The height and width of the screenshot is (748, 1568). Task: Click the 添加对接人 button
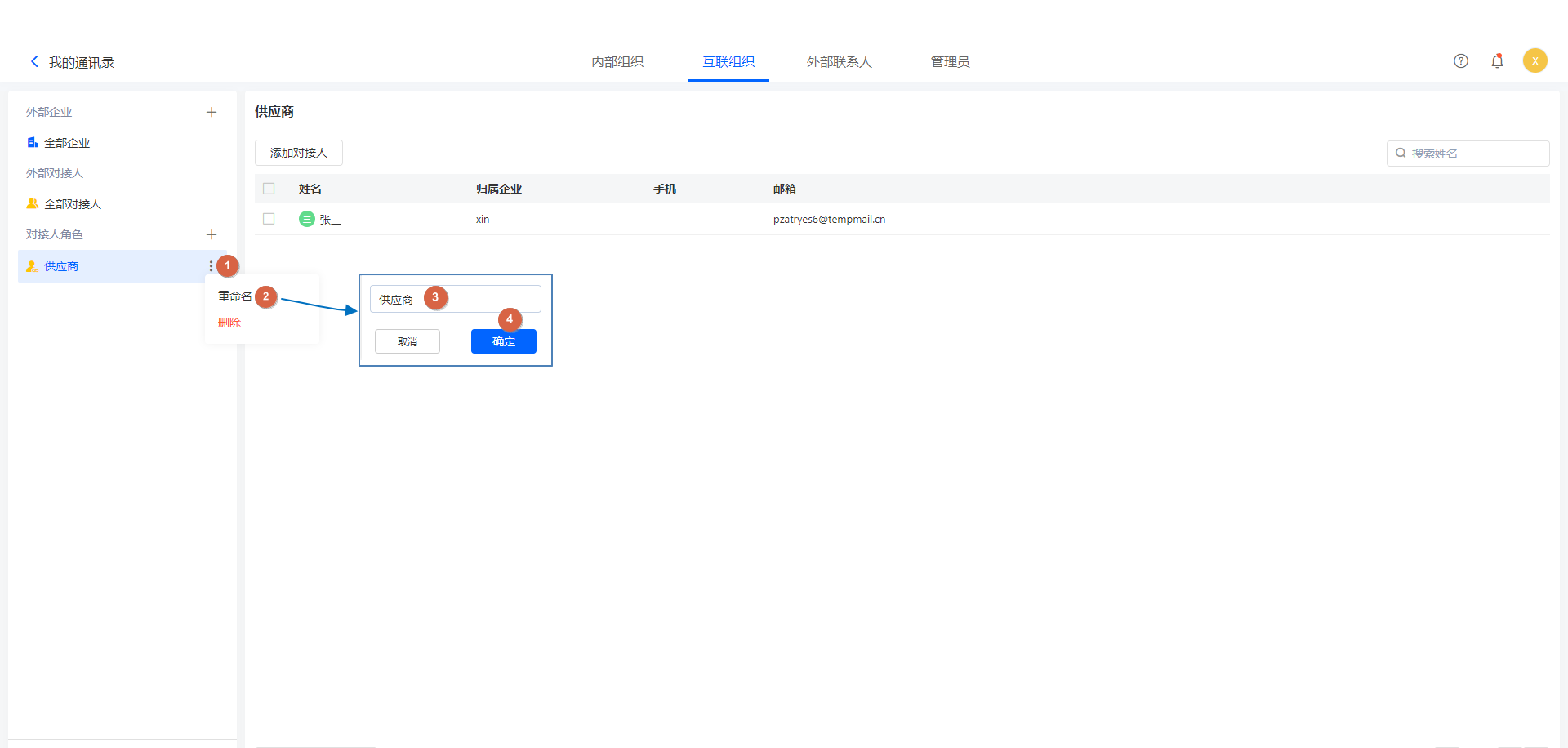point(299,153)
